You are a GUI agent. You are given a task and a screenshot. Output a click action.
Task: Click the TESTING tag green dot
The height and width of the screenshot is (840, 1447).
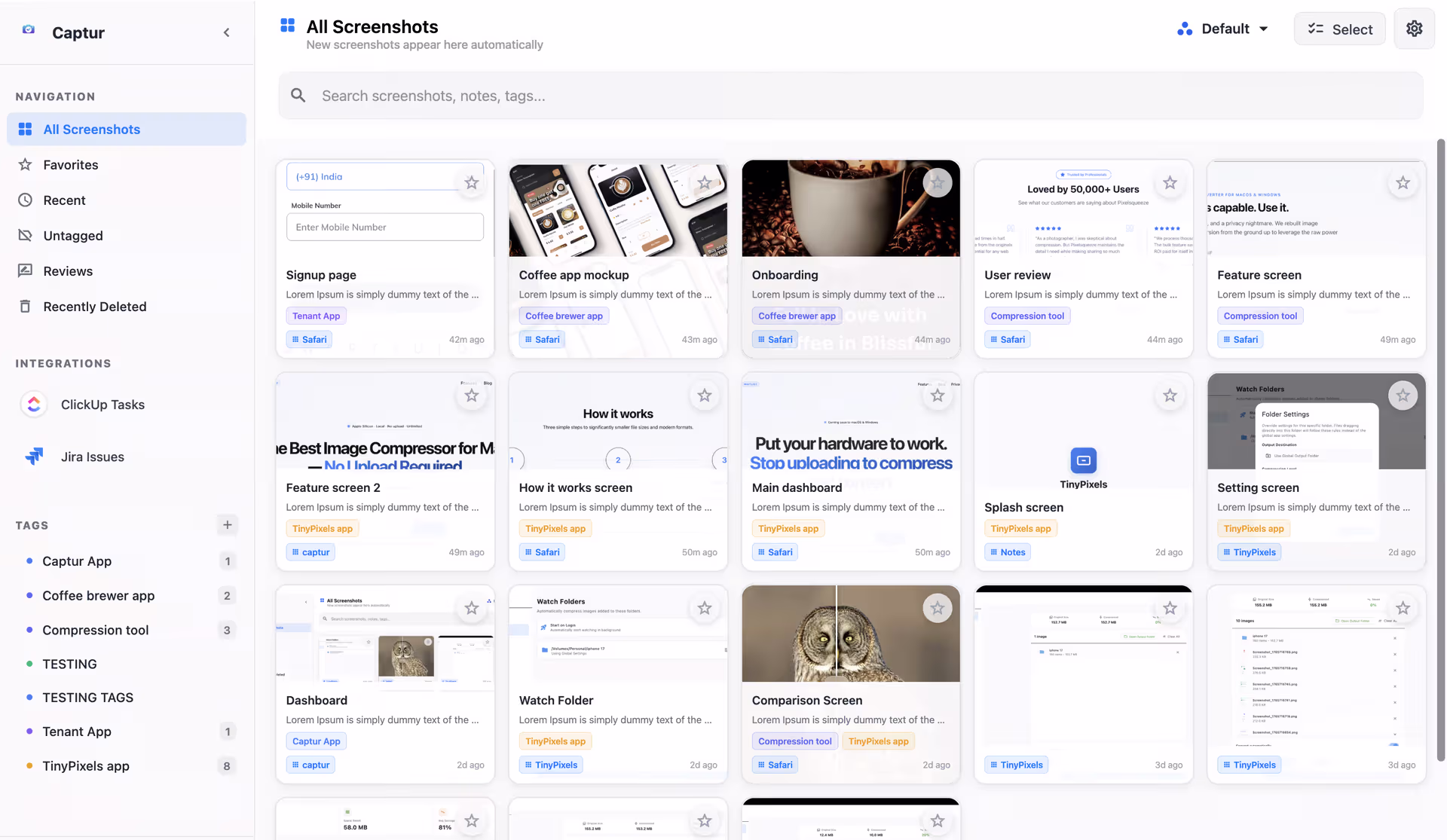(29, 664)
